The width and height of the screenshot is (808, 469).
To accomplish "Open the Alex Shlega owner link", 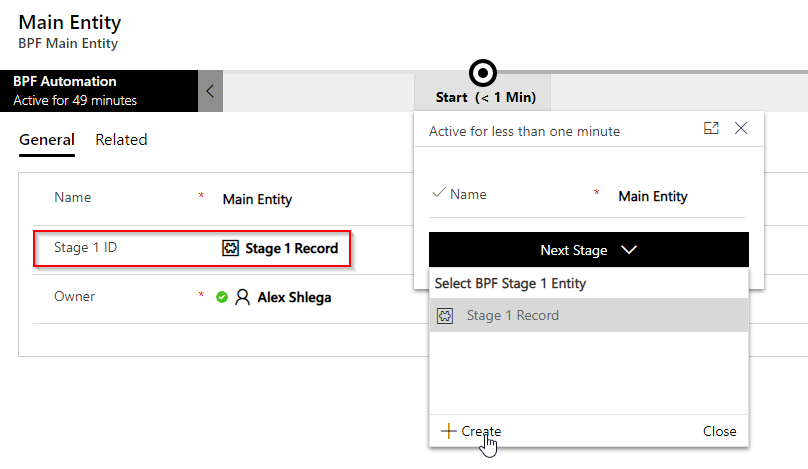I will coord(294,297).
